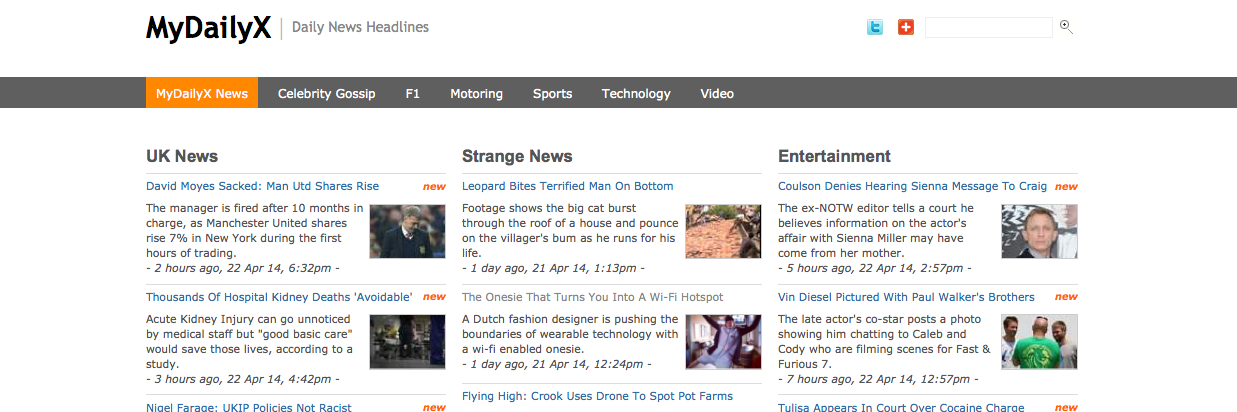Screen dimensions: 1237x412
Task: Open Nigel Farage UKIP Policies headline
Action: tap(249, 407)
